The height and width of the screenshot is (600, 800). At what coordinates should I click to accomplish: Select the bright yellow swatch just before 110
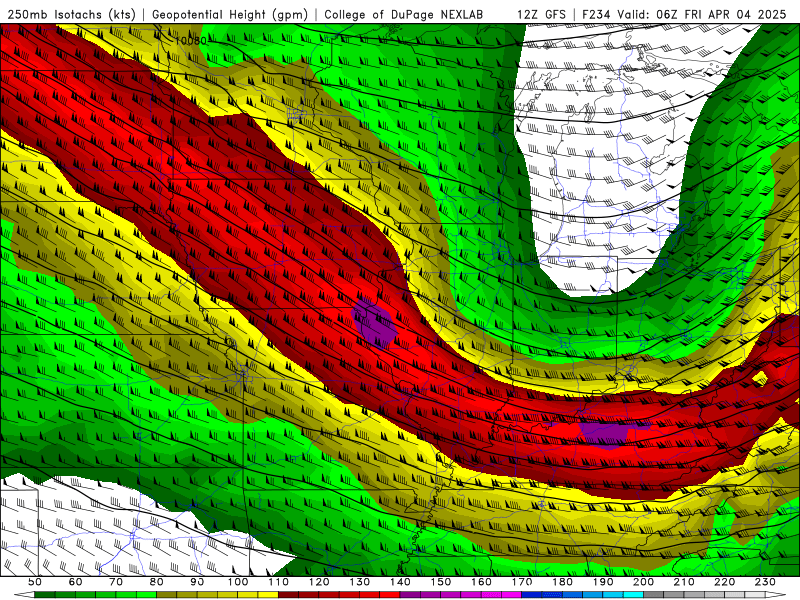coord(268,595)
